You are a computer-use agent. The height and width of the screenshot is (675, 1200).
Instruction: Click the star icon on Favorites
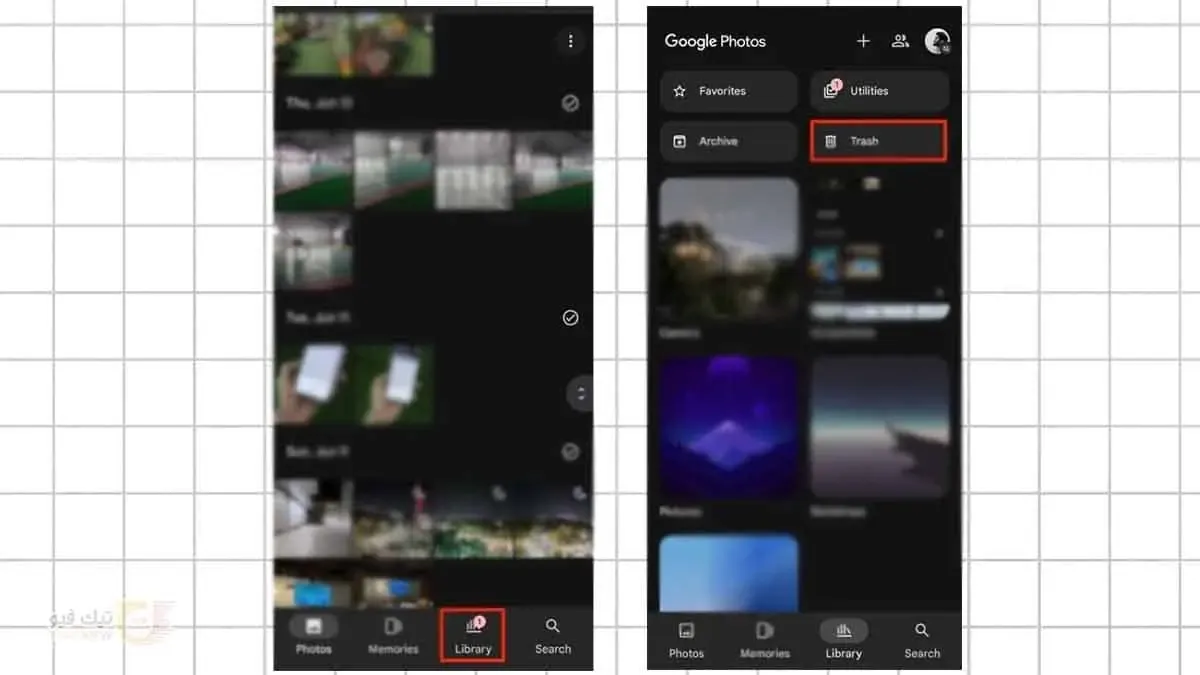click(x=680, y=91)
